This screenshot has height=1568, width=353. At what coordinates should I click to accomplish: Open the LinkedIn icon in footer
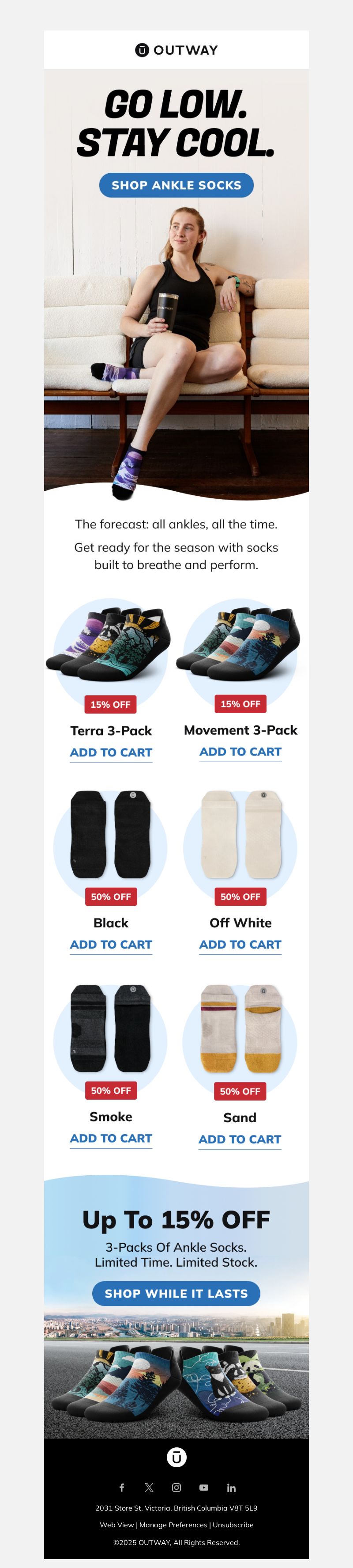(x=232, y=1487)
